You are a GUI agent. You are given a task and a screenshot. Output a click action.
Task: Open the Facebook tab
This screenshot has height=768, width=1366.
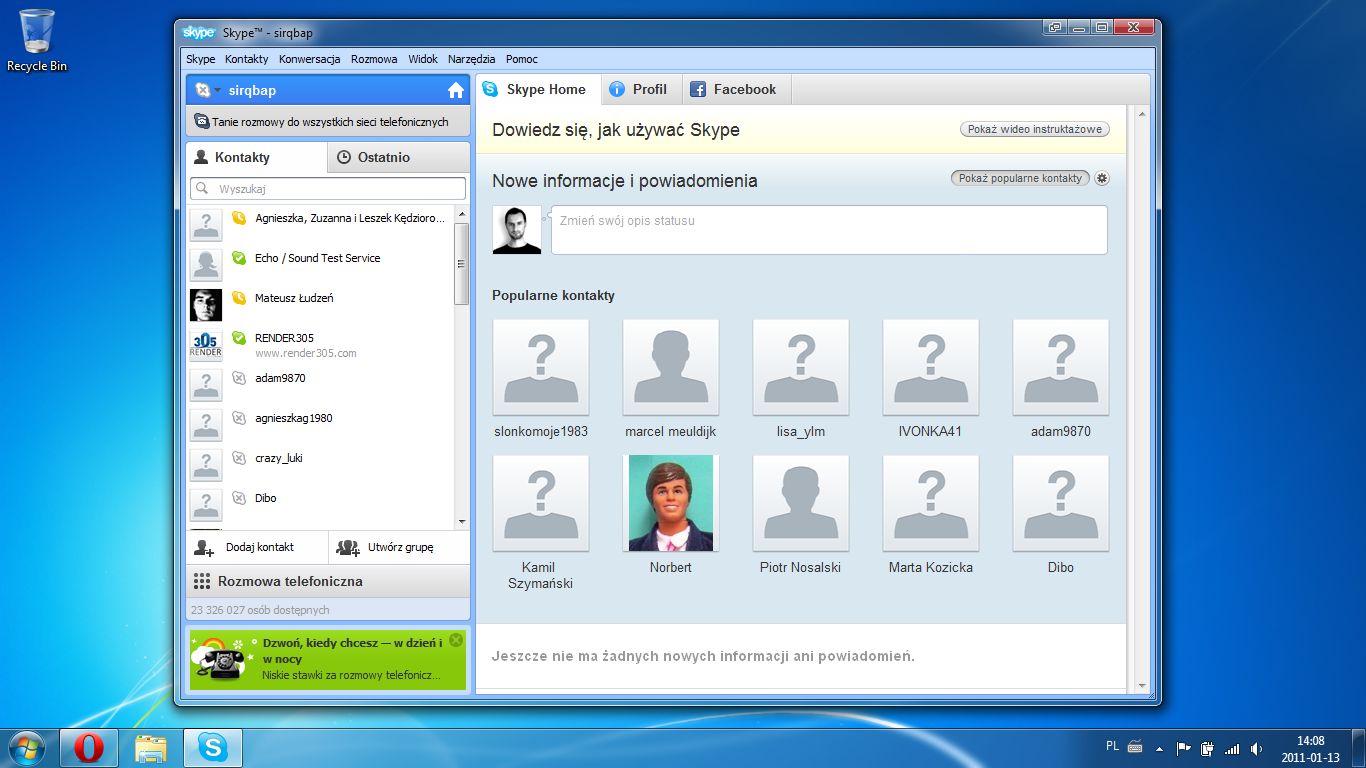pyautogui.click(x=736, y=89)
